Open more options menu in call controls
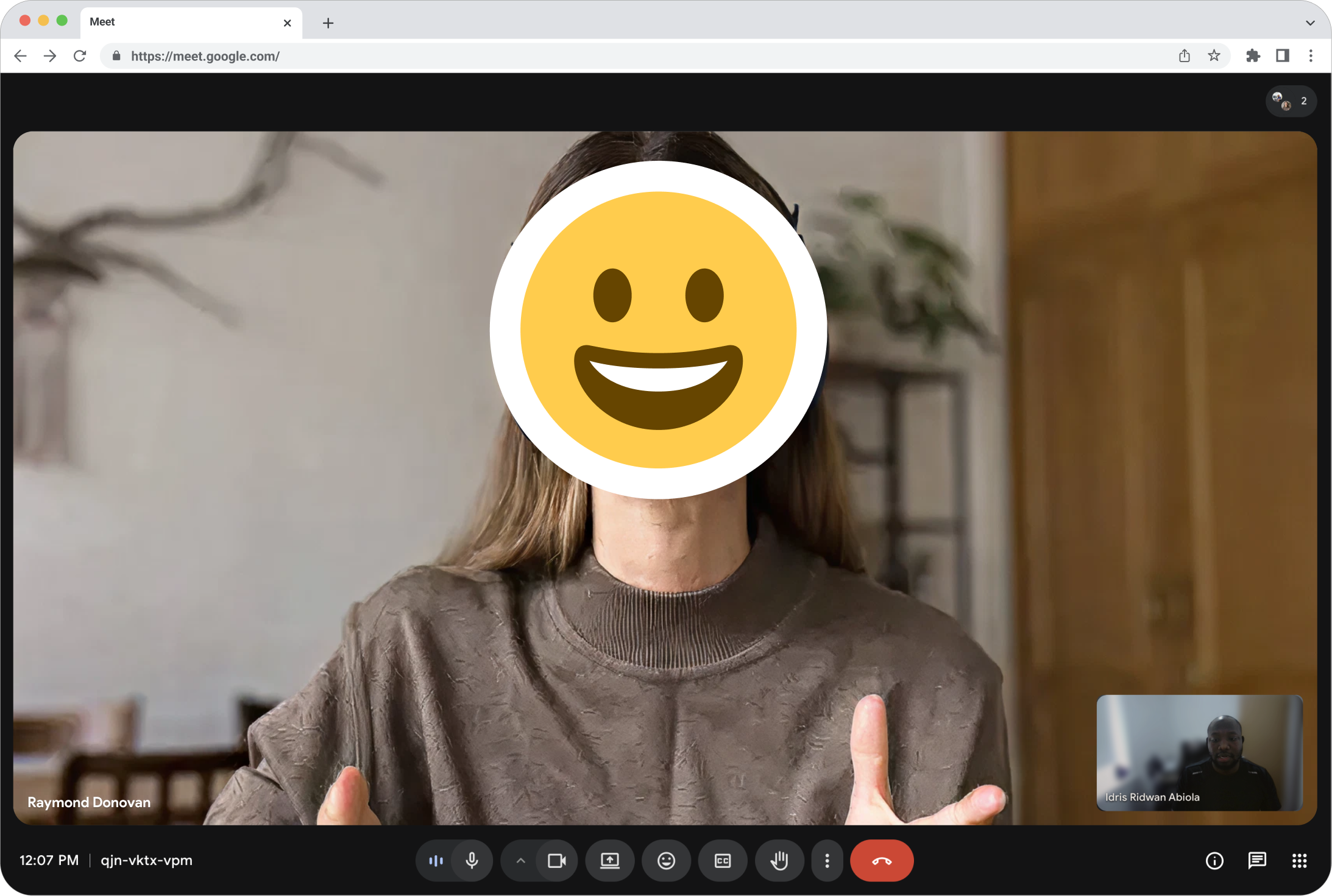Screen dimensions: 1332x896 pos(827,861)
